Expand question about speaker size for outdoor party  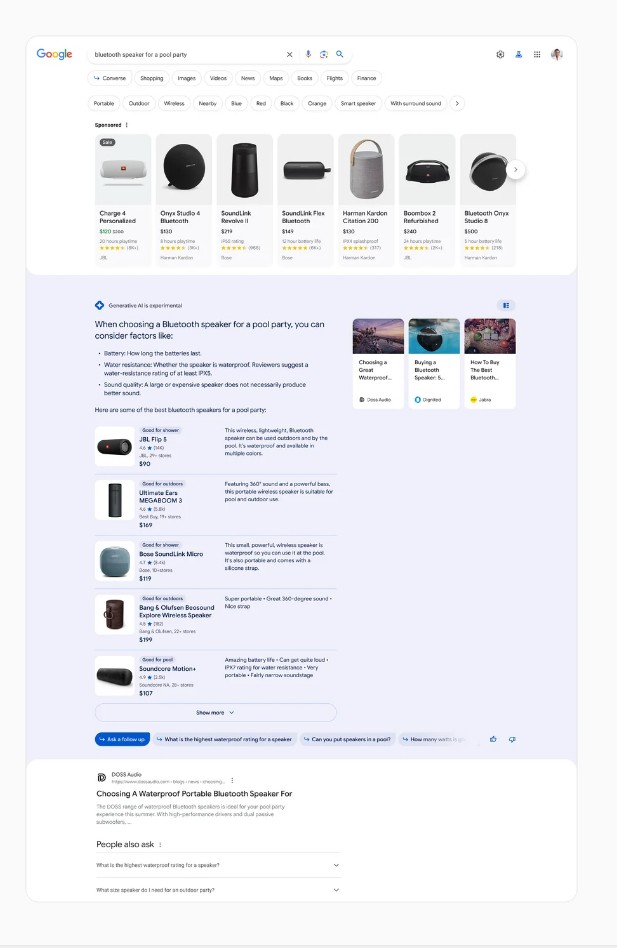click(218, 890)
